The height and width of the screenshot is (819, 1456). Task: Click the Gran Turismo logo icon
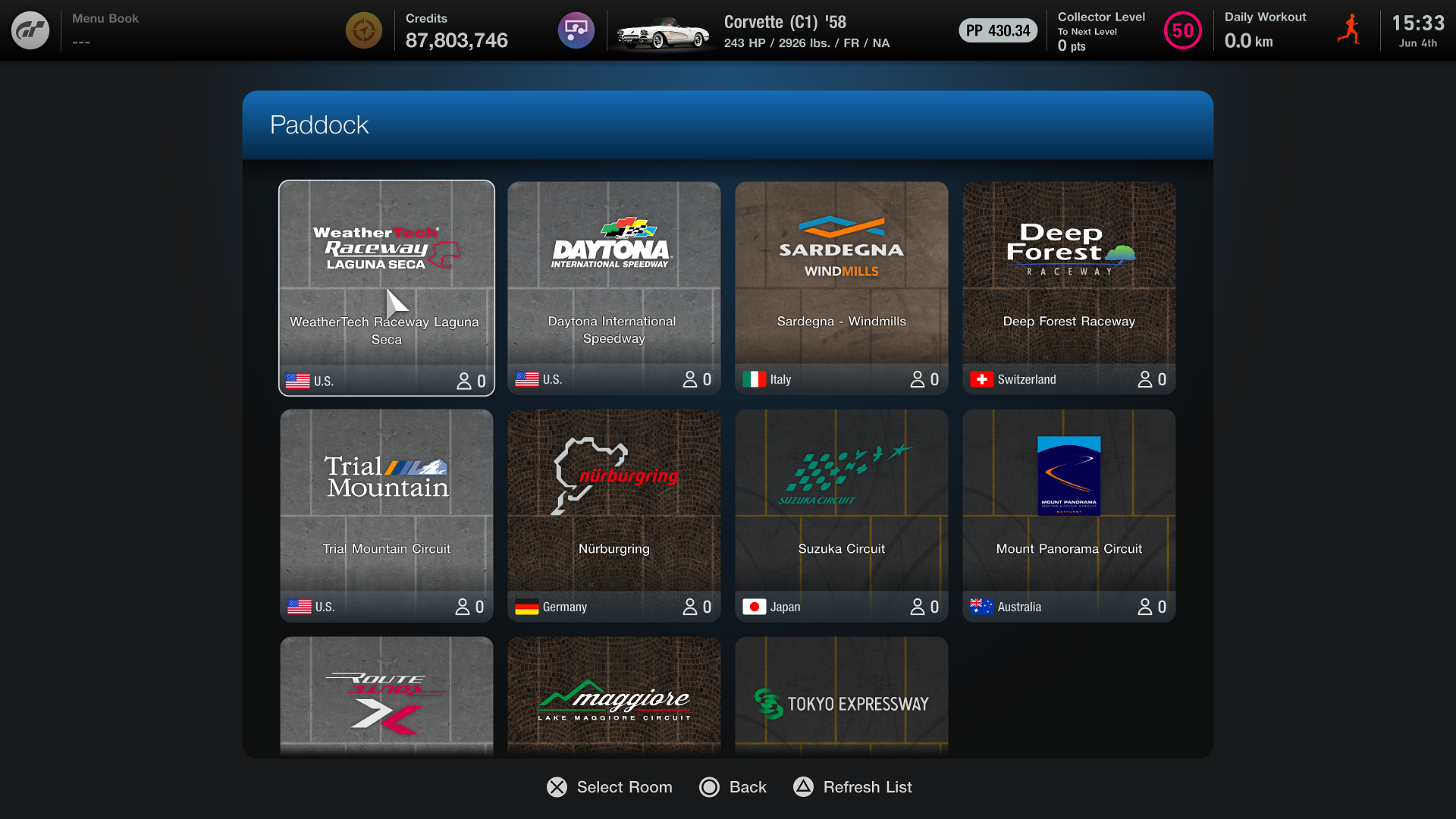click(30, 30)
